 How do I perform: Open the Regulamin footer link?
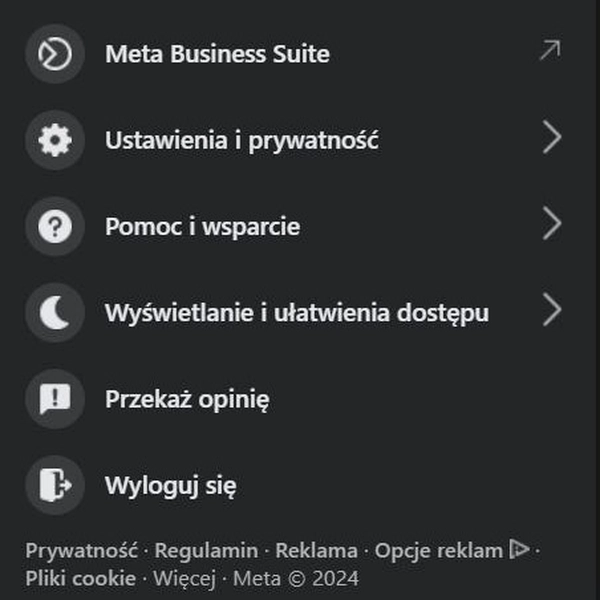click(206, 551)
